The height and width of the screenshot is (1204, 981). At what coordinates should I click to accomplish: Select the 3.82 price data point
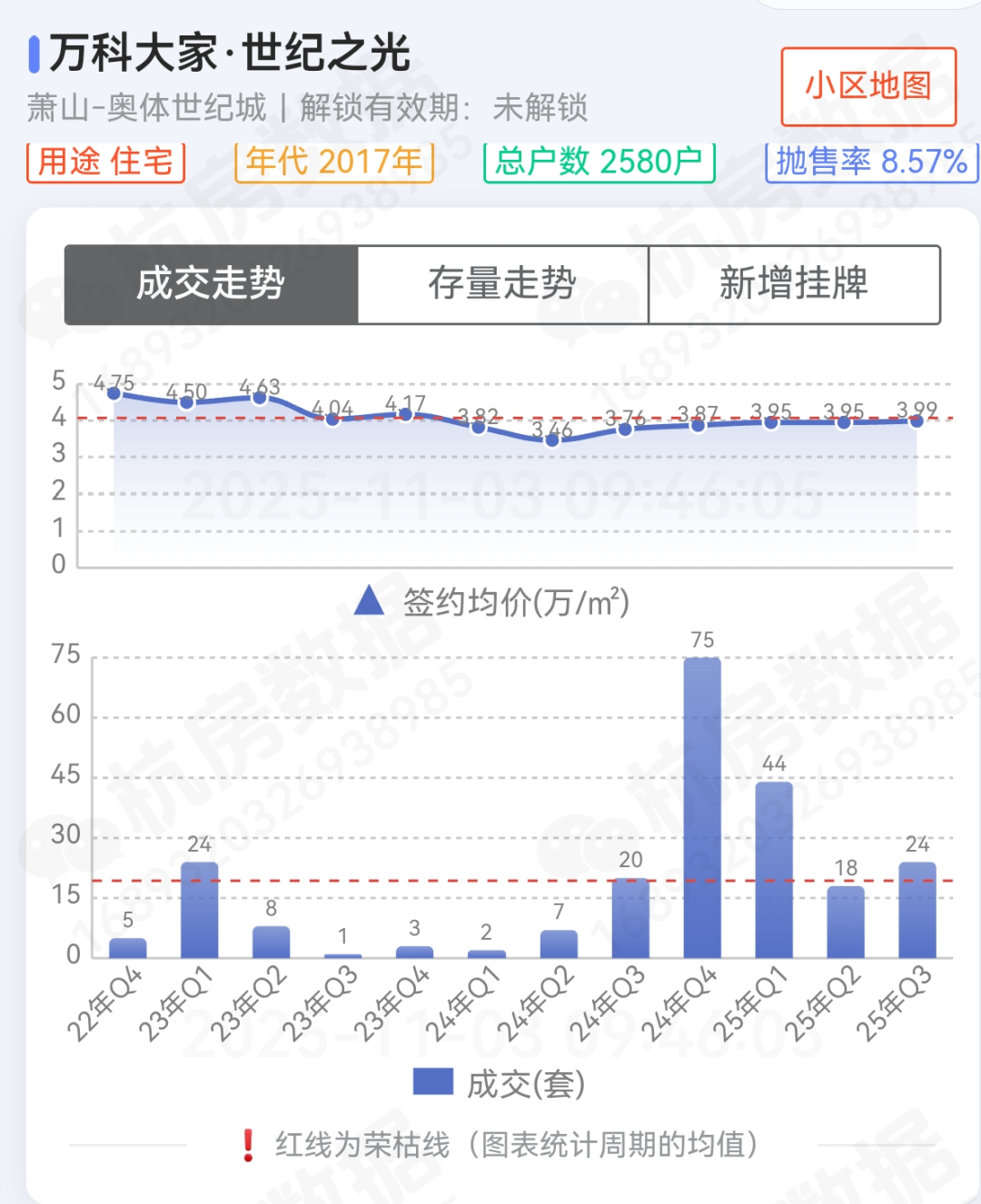click(479, 427)
